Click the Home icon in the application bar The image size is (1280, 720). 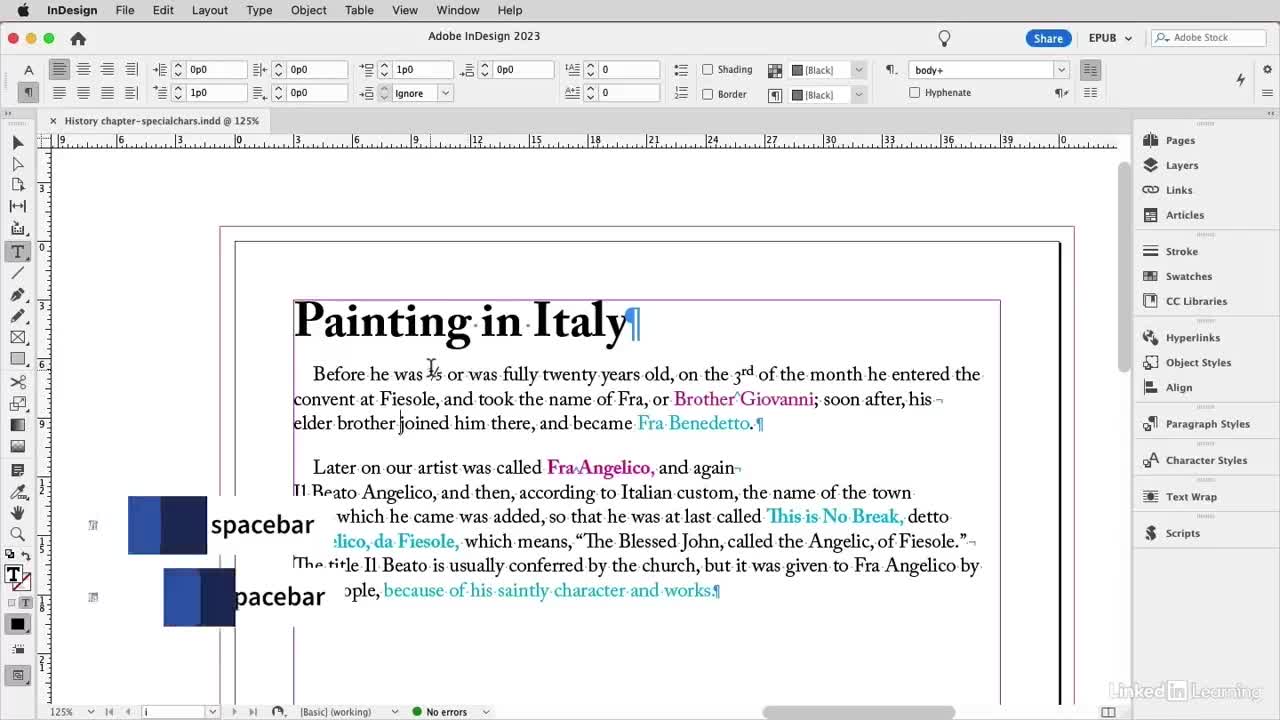(x=78, y=38)
